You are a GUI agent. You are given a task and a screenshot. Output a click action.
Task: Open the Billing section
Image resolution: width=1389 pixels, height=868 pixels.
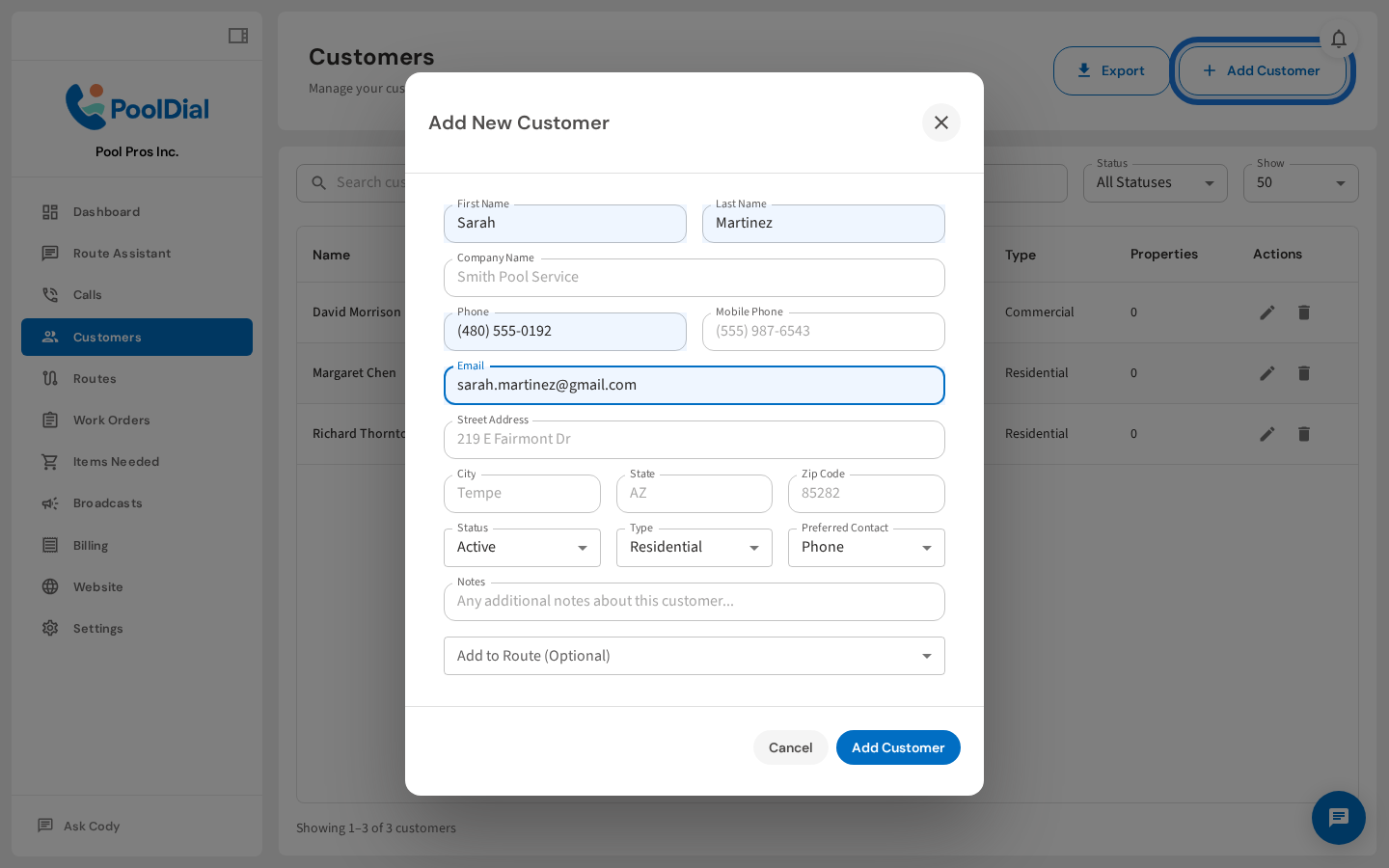90,545
